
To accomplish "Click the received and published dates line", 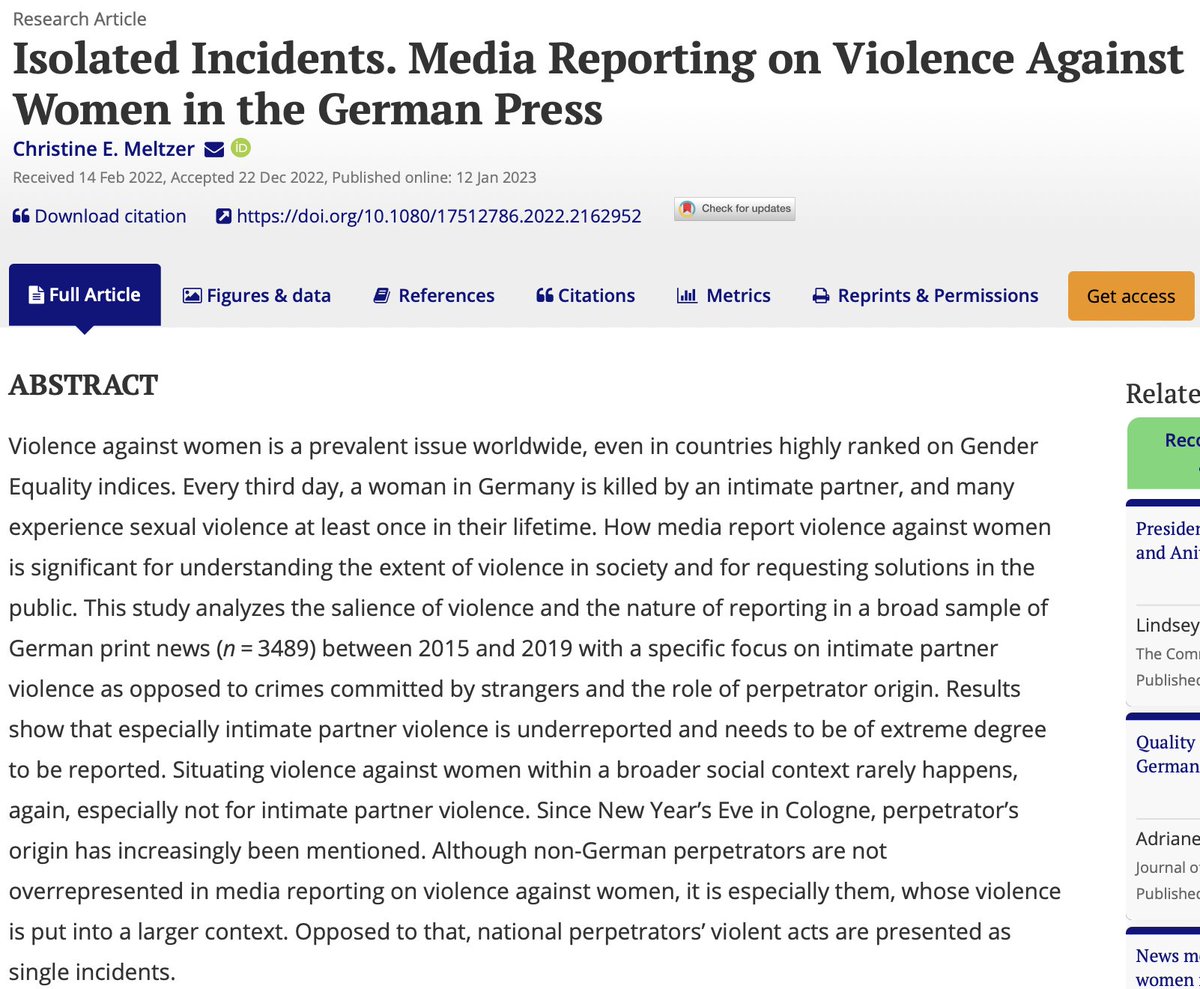I will click(274, 178).
